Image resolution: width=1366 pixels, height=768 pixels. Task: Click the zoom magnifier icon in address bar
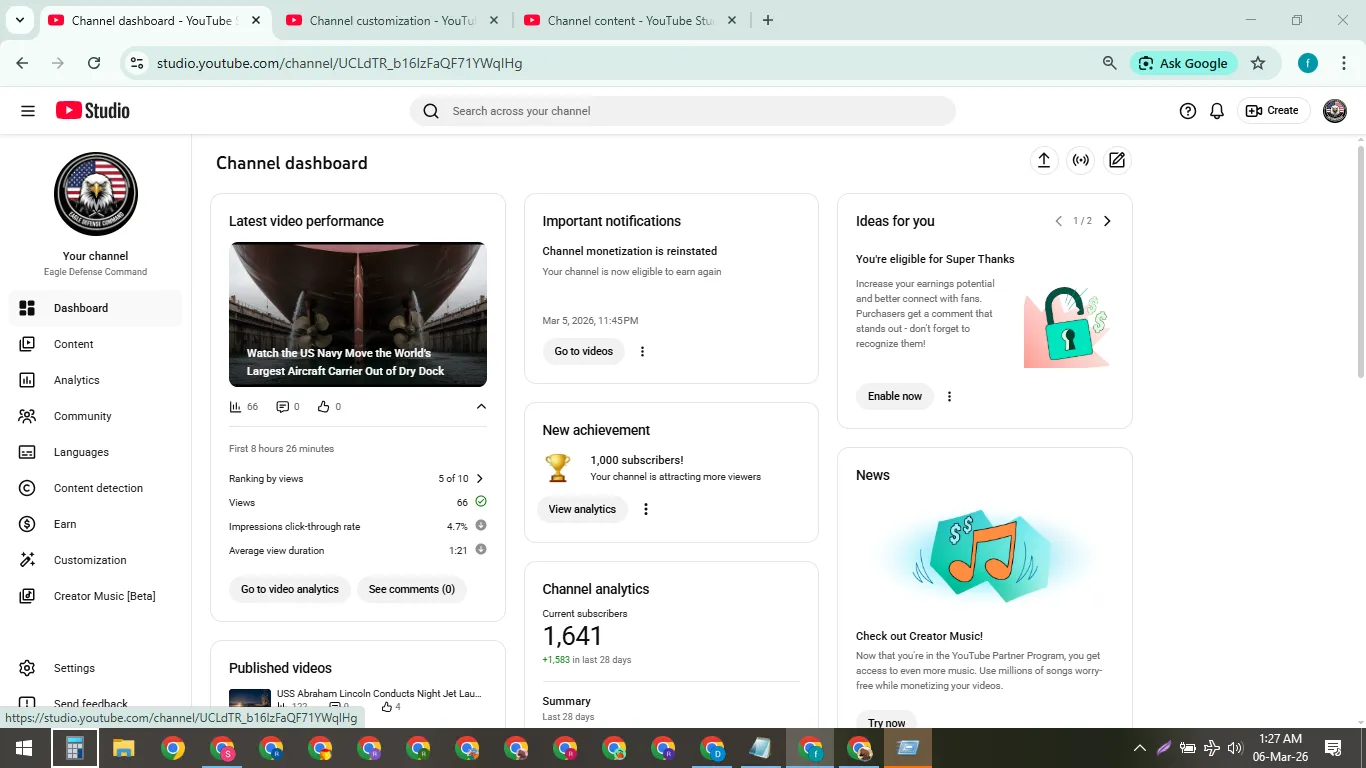[1110, 63]
